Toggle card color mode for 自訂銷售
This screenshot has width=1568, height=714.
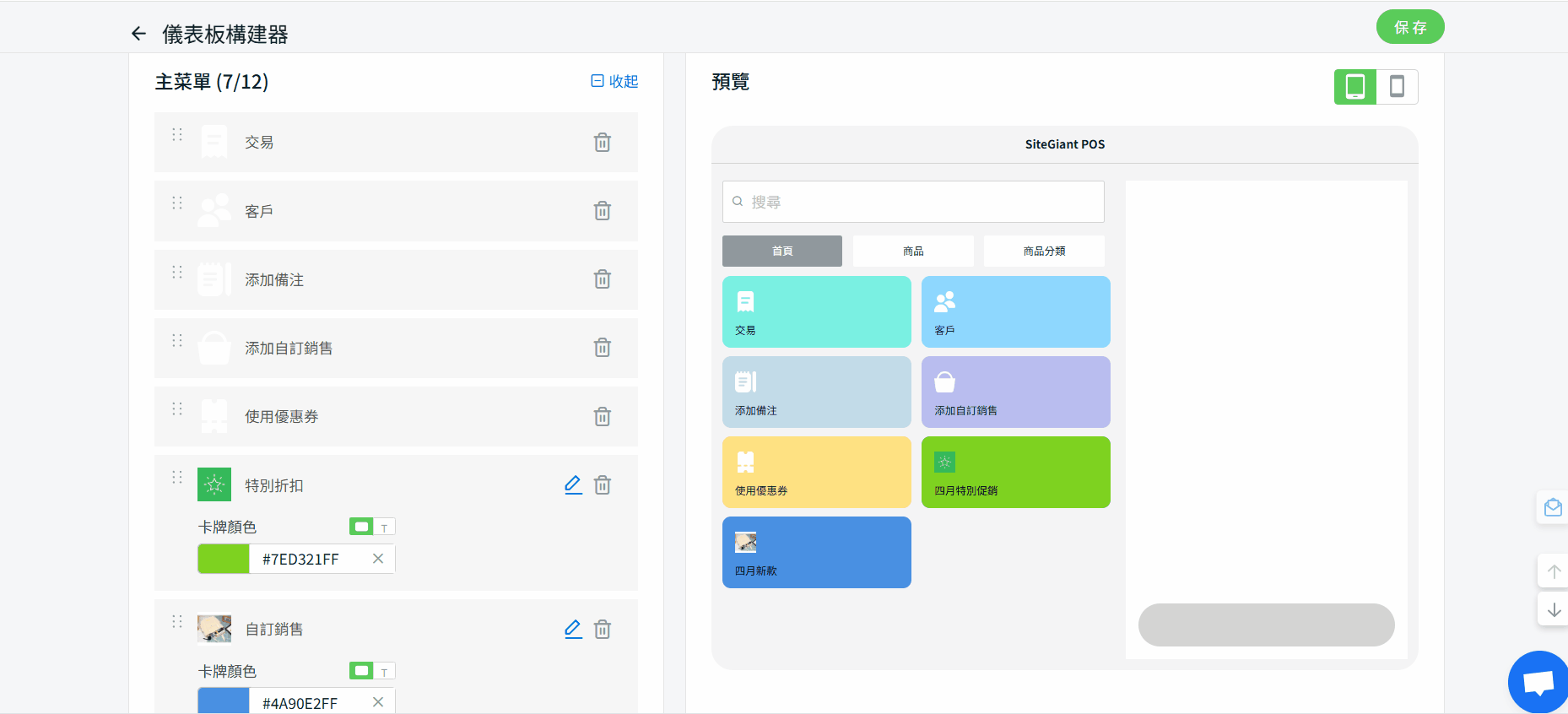(x=372, y=672)
